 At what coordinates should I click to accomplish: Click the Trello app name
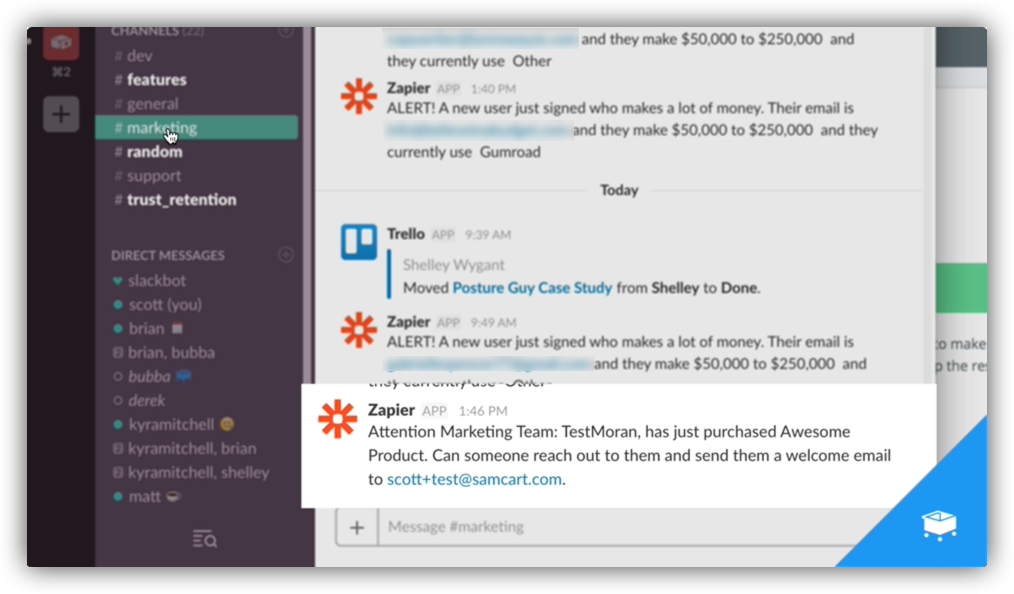[x=405, y=234]
